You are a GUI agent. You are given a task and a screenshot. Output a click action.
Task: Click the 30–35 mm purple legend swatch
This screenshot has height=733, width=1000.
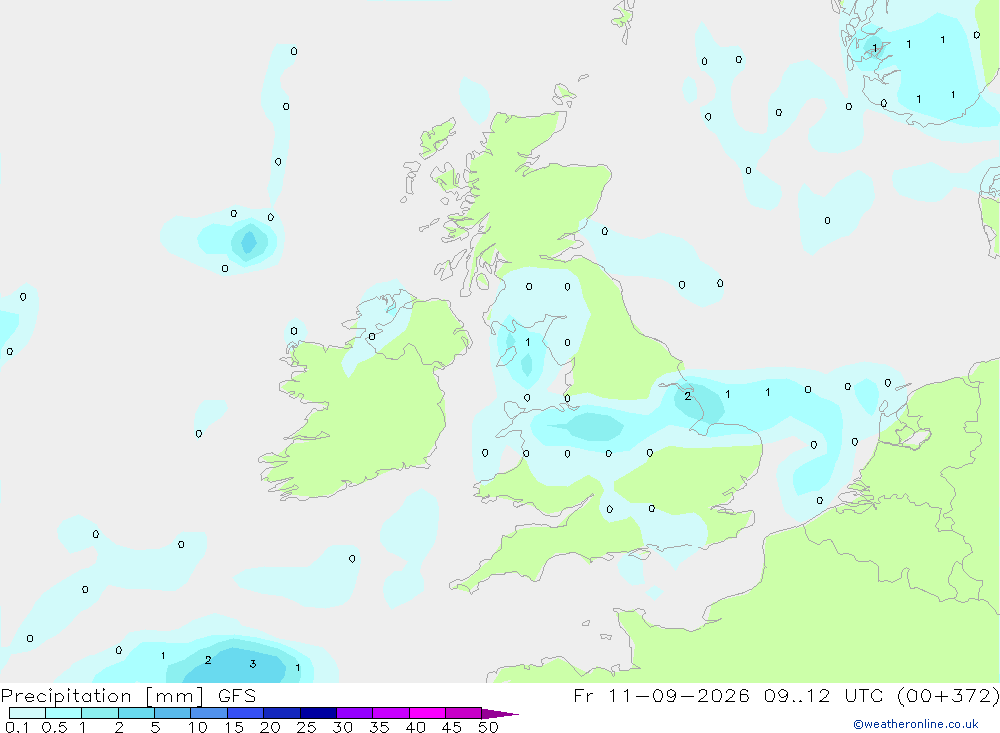tap(355, 713)
